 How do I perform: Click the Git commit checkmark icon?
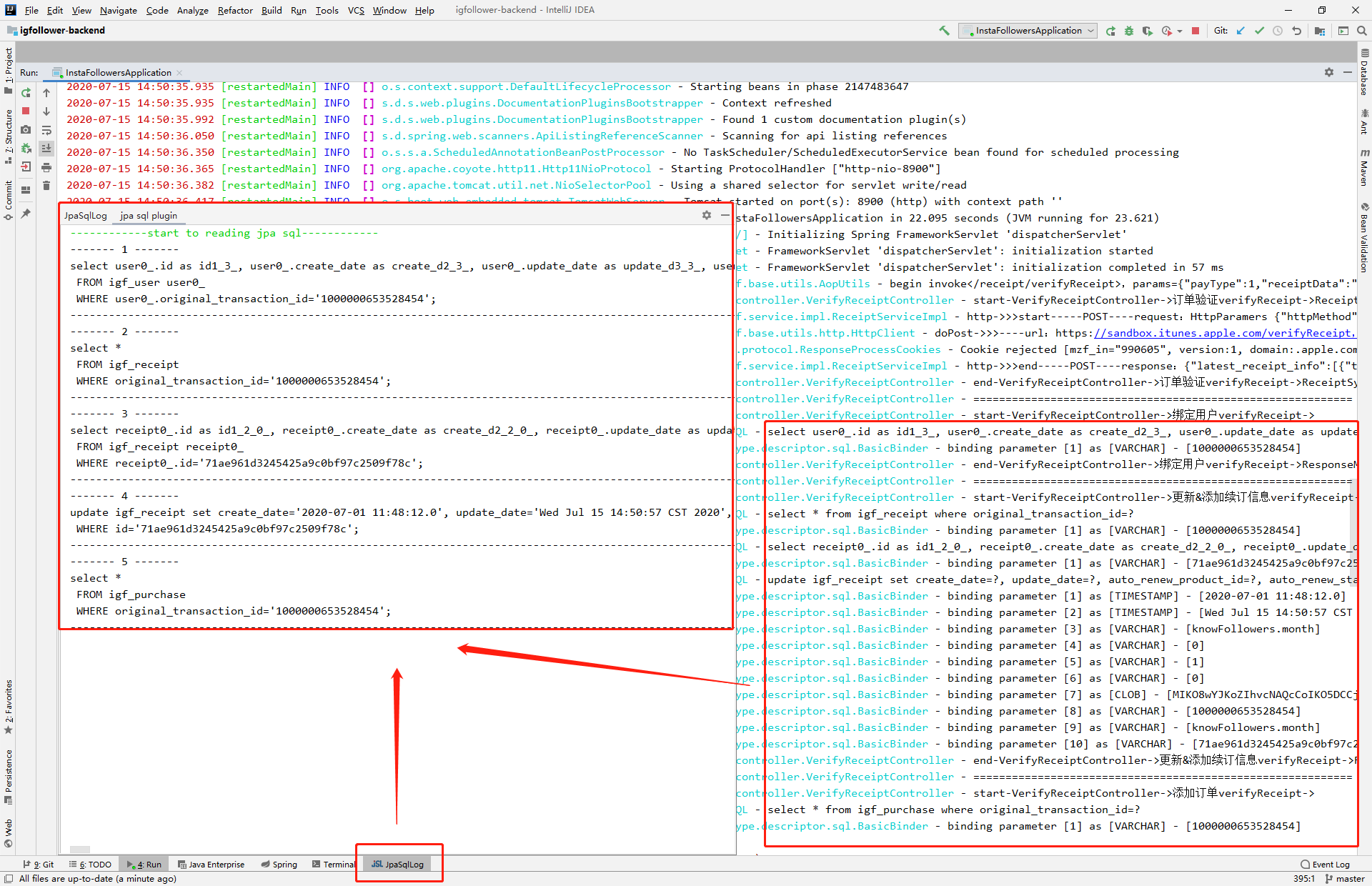1259,31
